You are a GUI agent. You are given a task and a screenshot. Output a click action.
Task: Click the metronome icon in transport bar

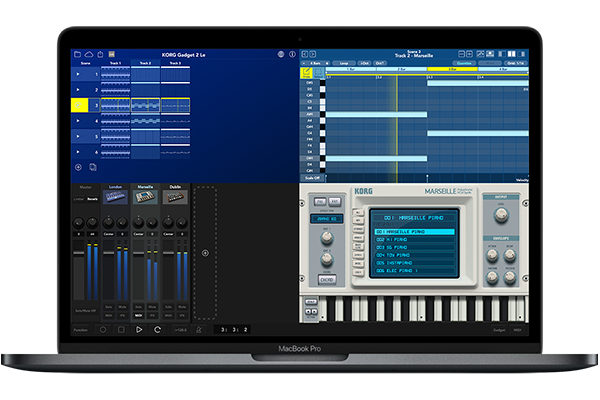[x=199, y=330]
